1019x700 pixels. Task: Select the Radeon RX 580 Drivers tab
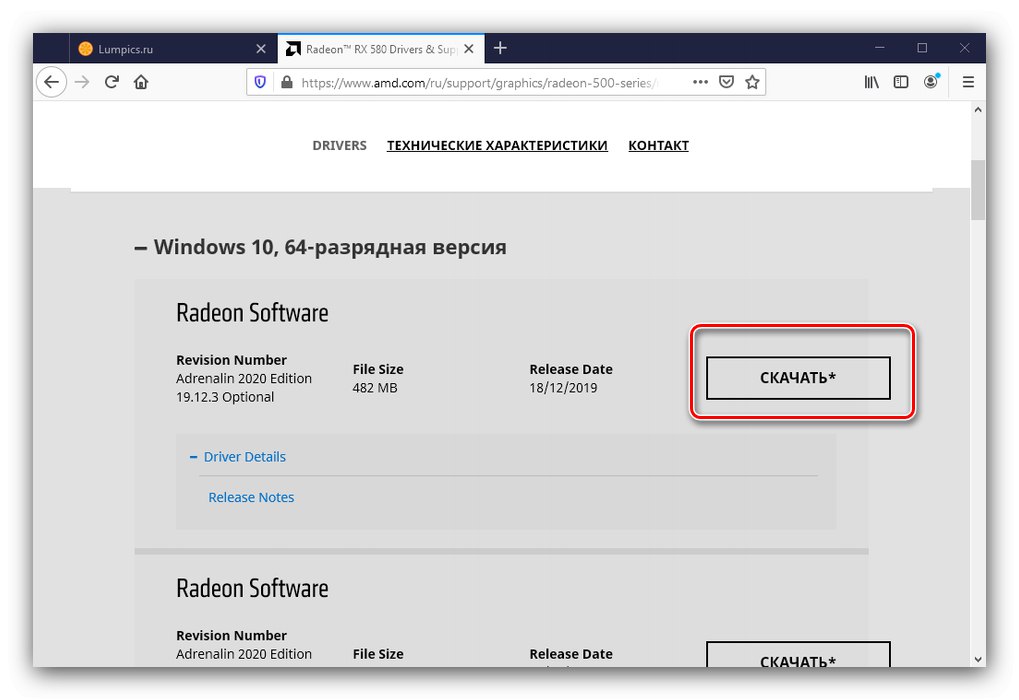381,49
